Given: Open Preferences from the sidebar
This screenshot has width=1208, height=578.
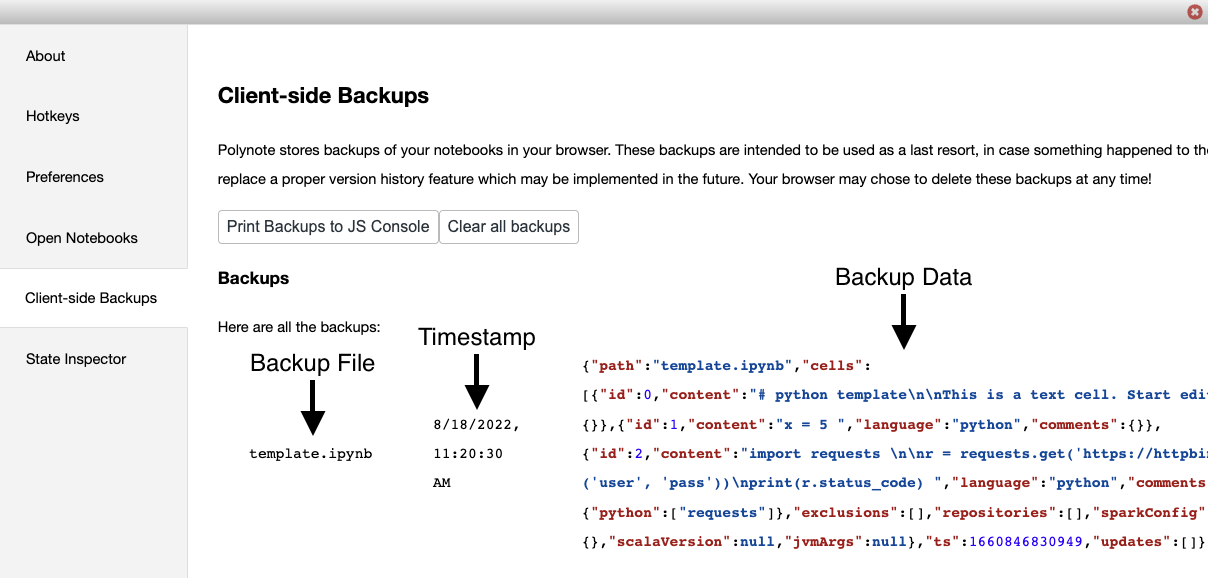Looking at the screenshot, I should point(64,177).
